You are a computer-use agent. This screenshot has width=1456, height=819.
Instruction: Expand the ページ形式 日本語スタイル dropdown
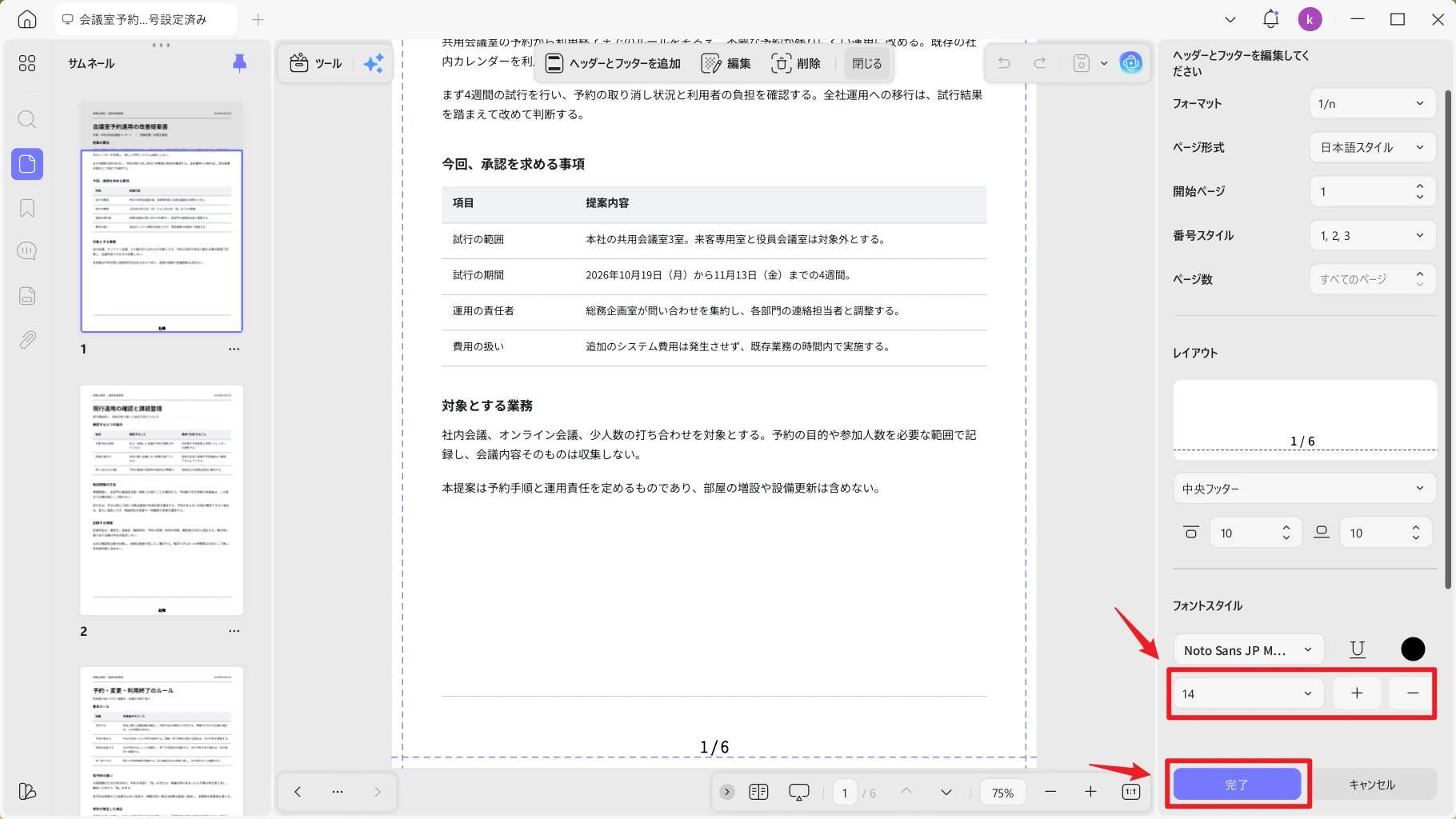coord(1373,147)
